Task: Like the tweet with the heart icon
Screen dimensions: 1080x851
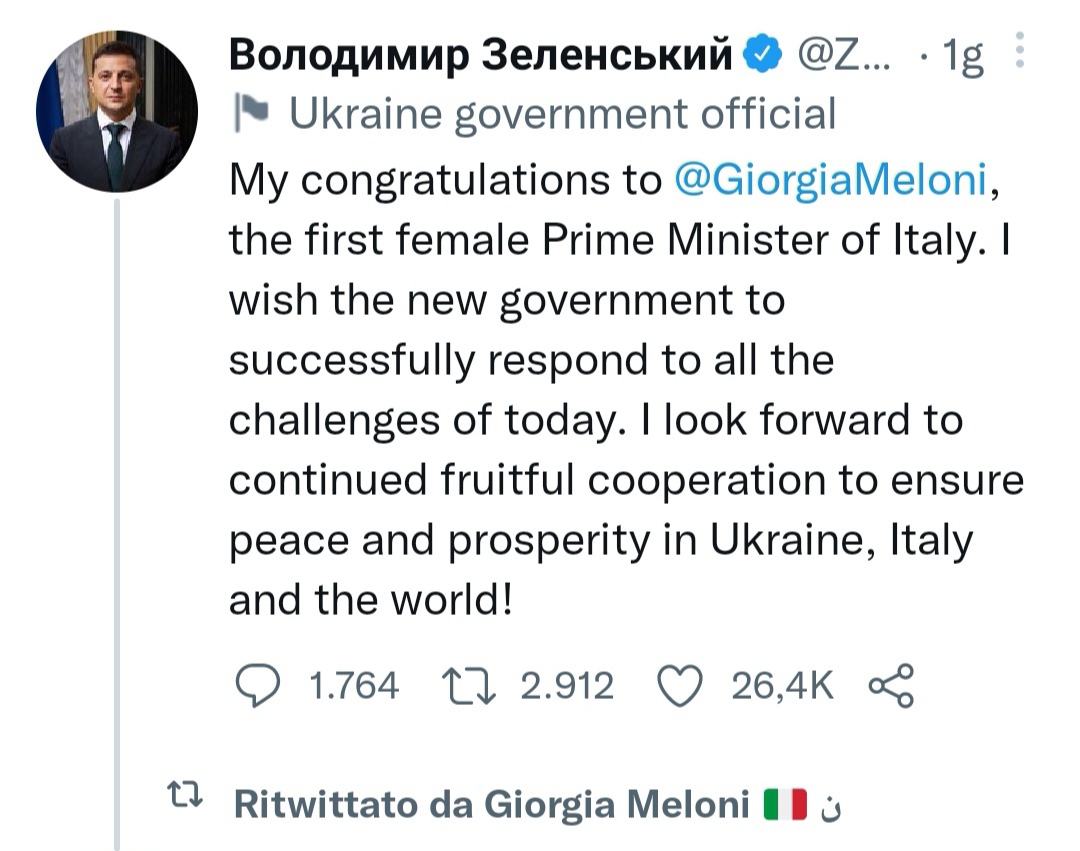Action: click(x=682, y=685)
